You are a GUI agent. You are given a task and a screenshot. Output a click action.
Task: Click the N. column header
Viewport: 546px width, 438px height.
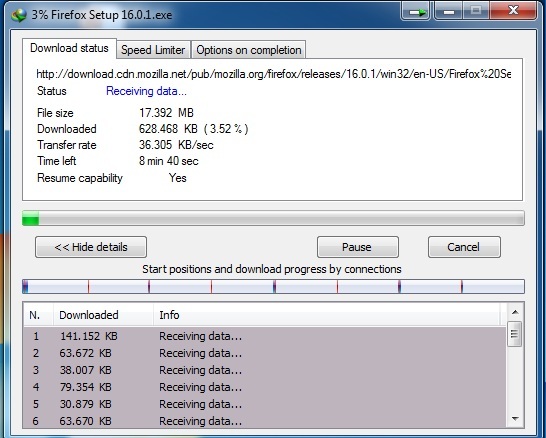coord(39,315)
